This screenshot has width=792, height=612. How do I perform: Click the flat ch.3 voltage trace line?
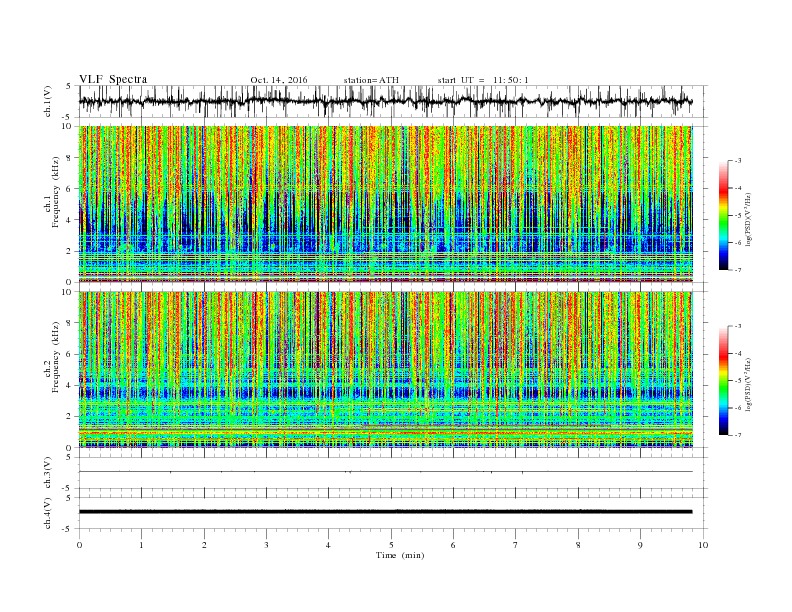coord(386,472)
